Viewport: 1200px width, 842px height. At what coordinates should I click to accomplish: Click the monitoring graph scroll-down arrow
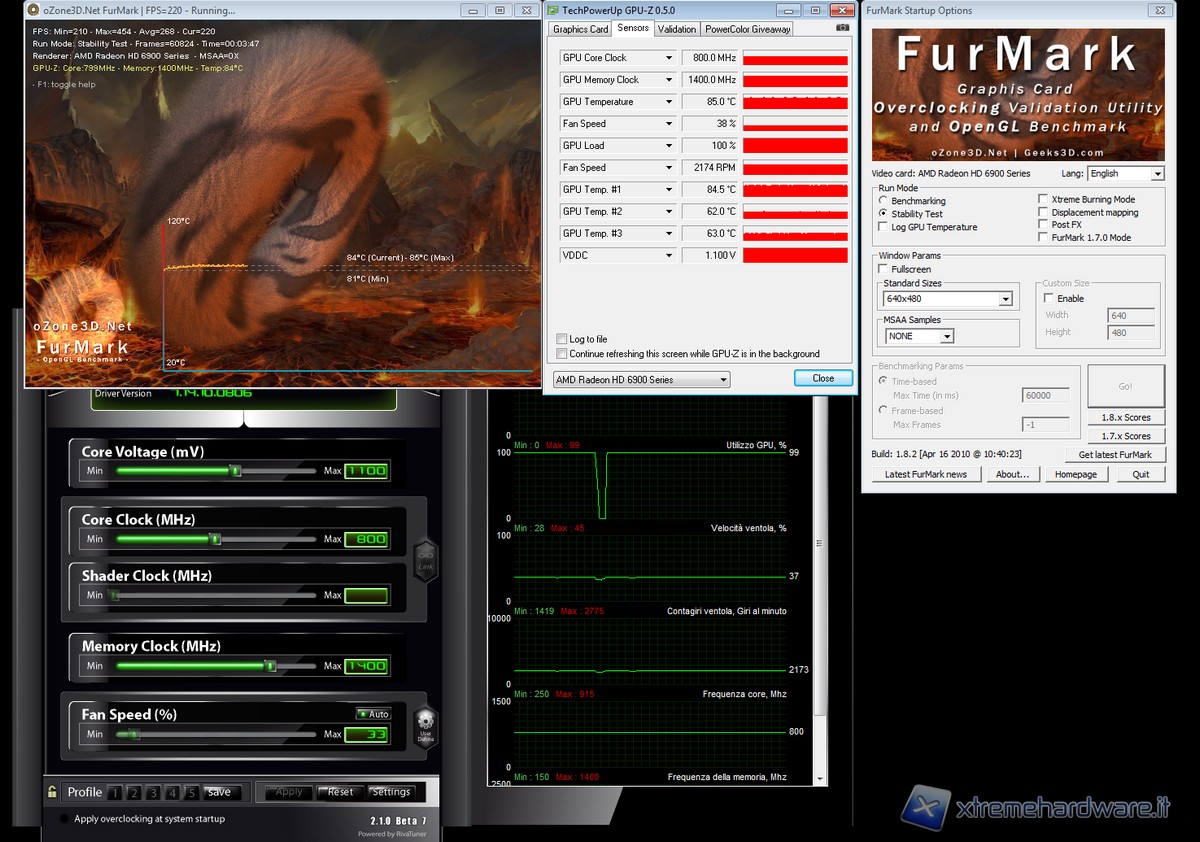[x=821, y=777]
